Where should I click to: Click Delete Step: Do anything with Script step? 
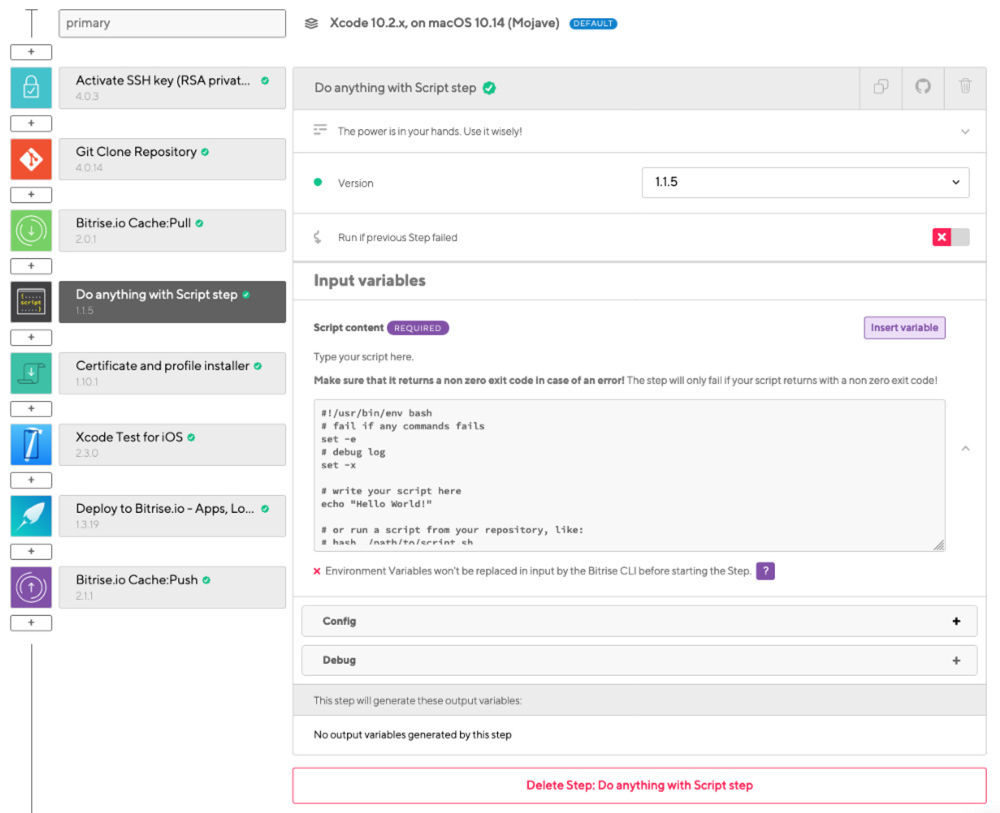coord(639,785)
